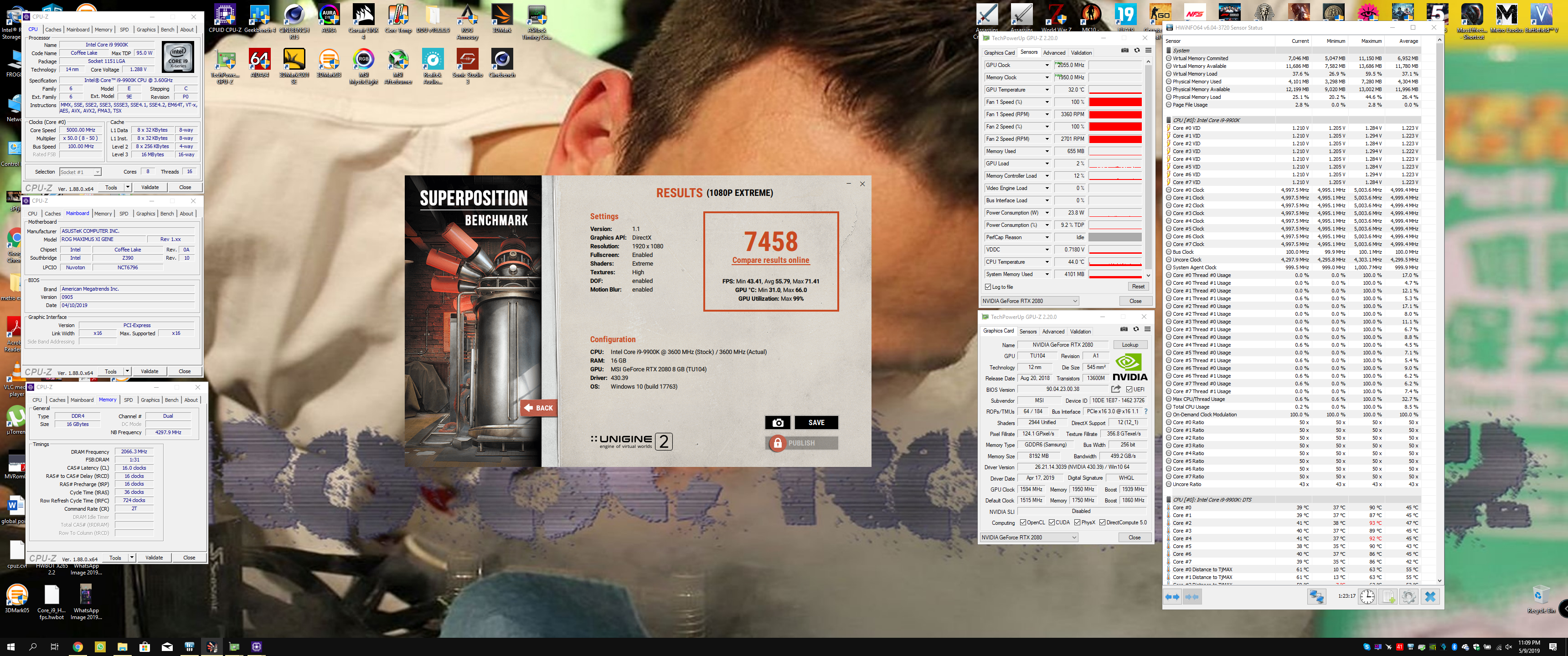1568x656 pixels.
Task: Click the Windows Start button
Action: (x=10, y=646)
